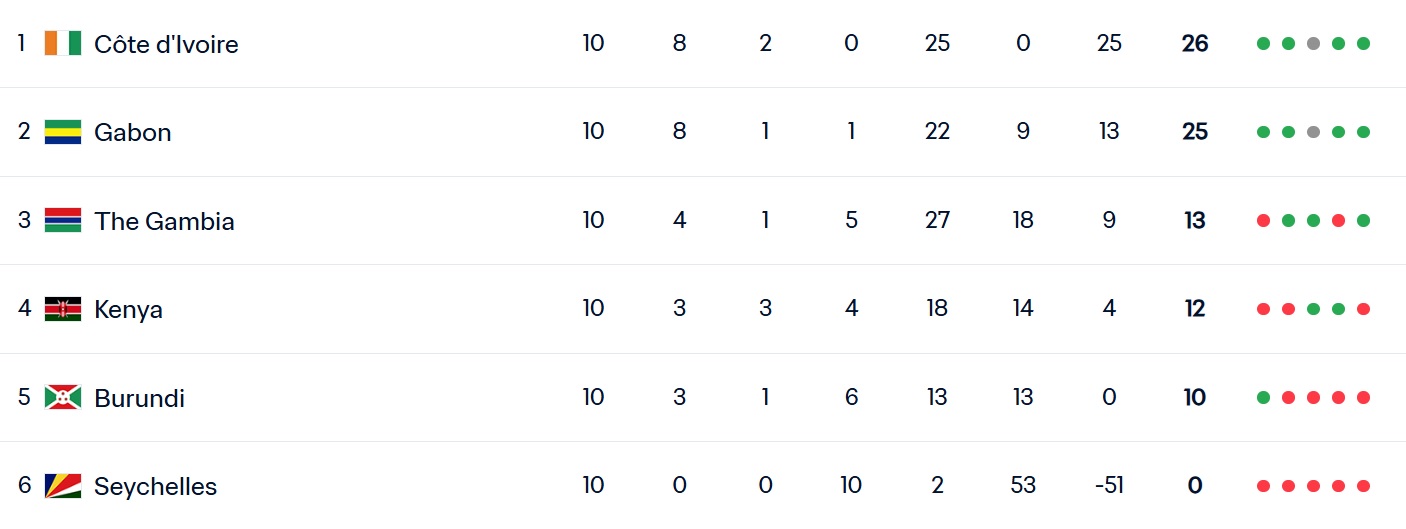The image size is (1406, 529).
Task: Click the Gabon flag icon
Action: [63, 132]
